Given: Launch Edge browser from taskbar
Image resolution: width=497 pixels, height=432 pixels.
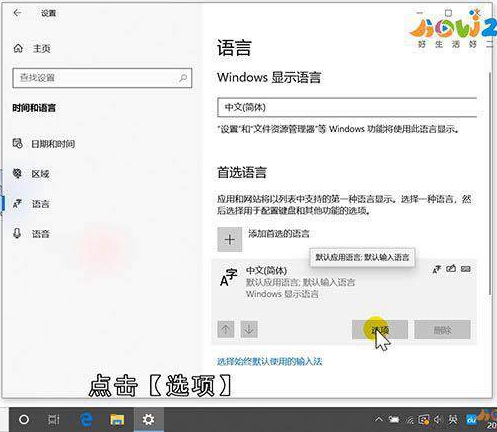Looking at the screenshot, I should [87, 419].
